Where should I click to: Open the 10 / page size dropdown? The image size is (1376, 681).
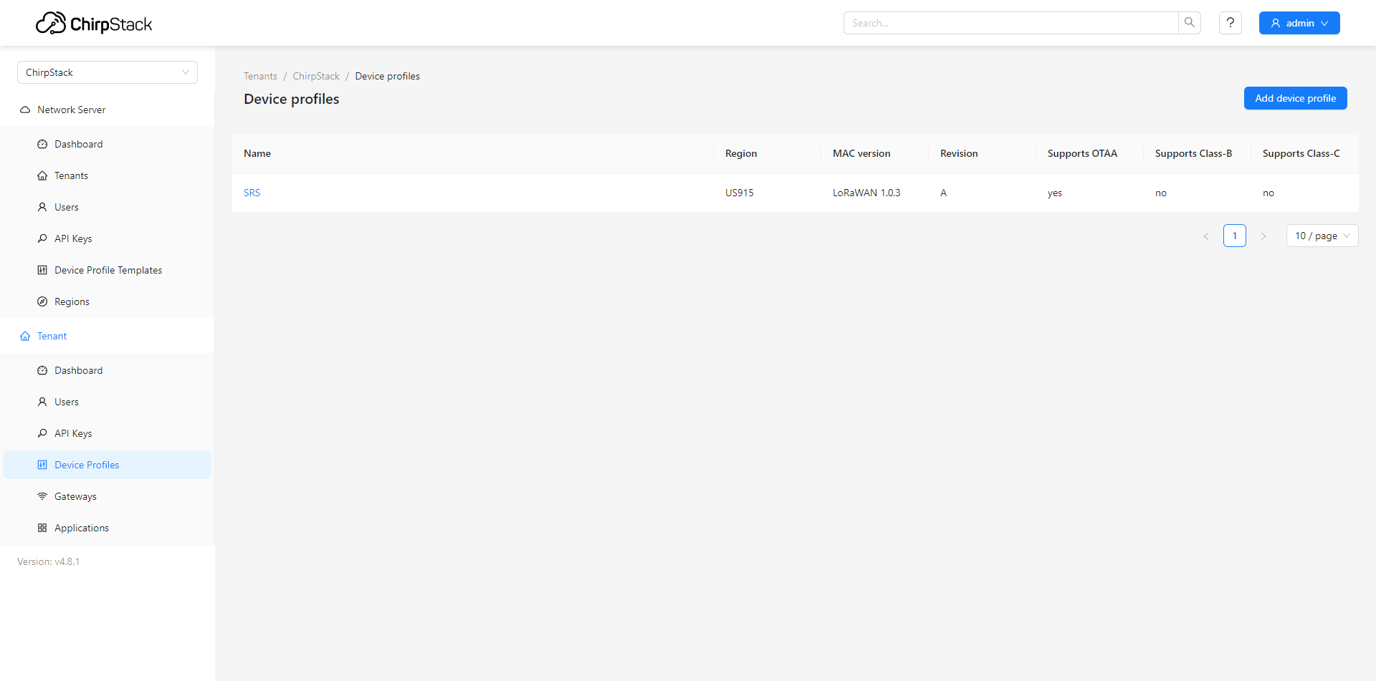coord(1321,235)
